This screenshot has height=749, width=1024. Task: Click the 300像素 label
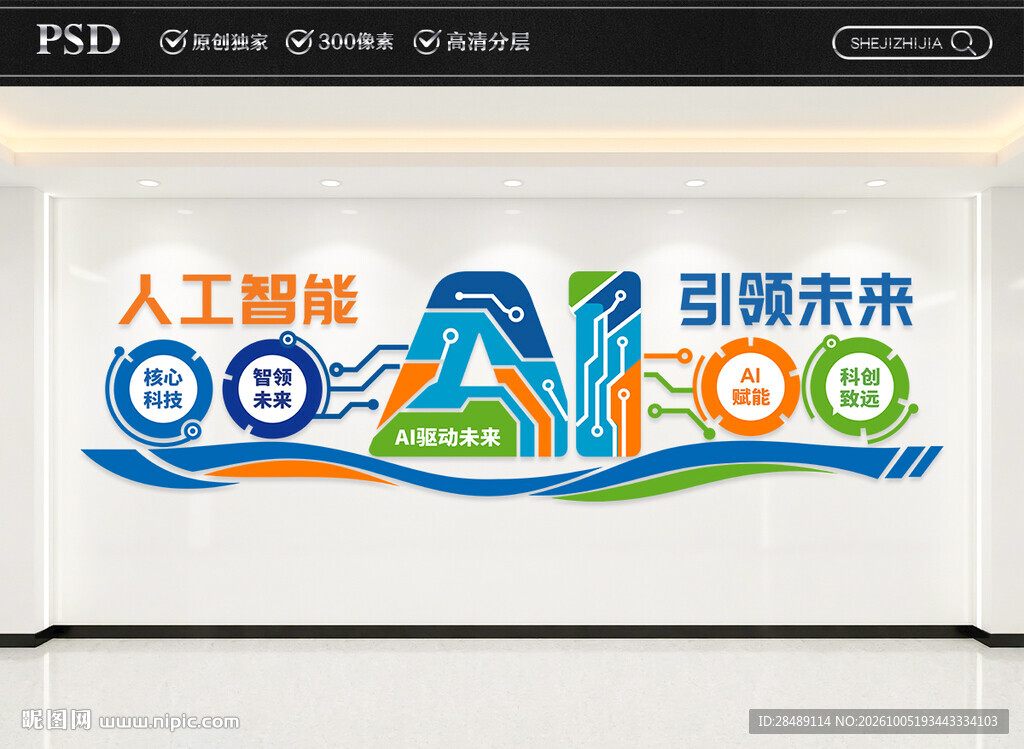(x=357, y=42)
